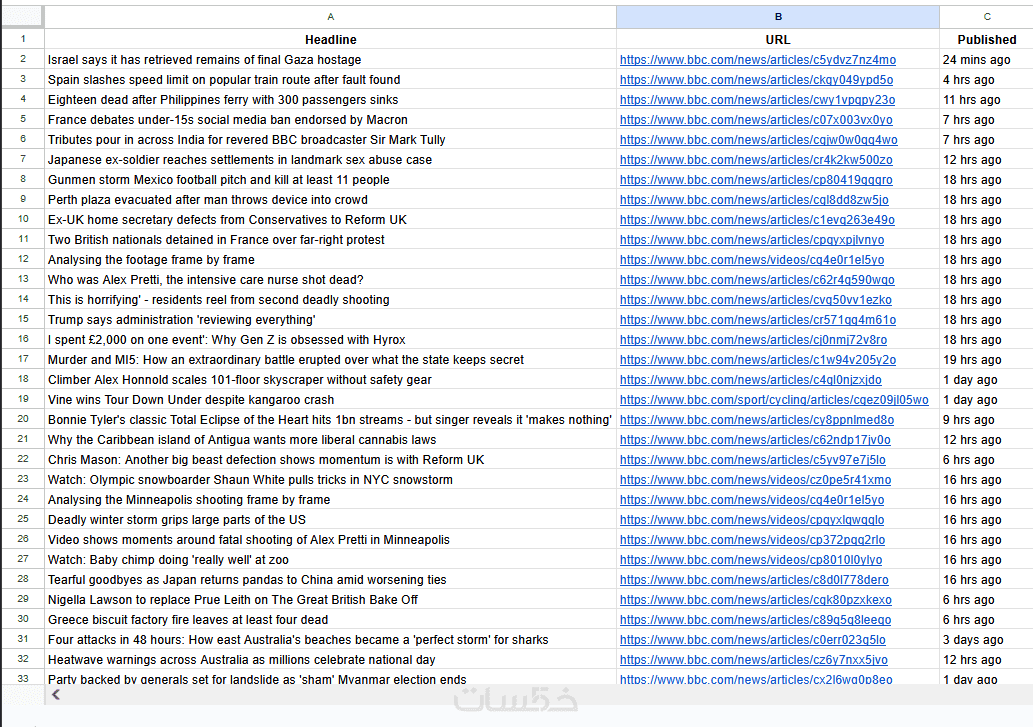
Task: Open the cr4k2kw500zo article link
Action: click(756, 160)
